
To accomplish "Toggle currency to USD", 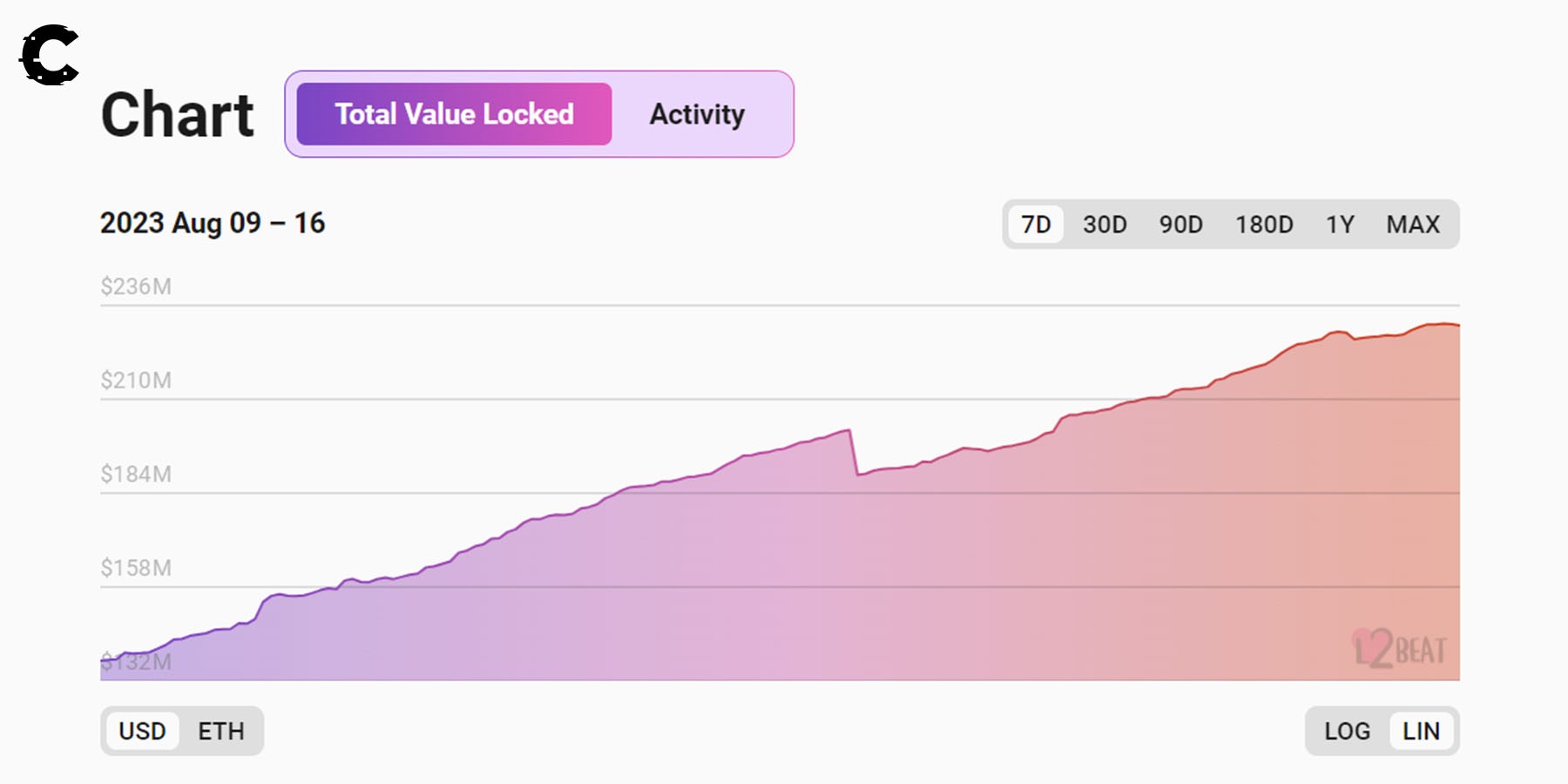I will point(142,731).
